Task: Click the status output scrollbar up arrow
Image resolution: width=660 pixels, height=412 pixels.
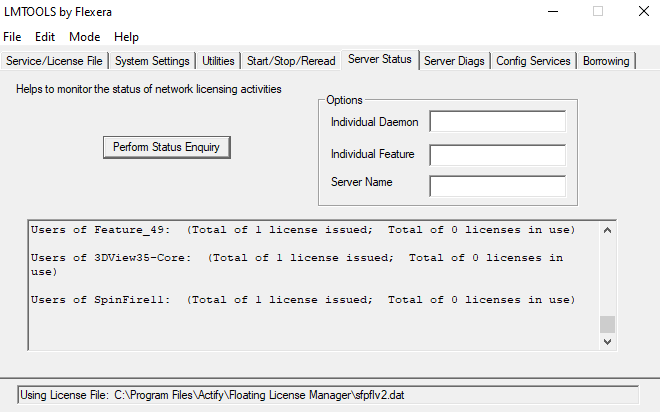Action: [x=607, y=230]
